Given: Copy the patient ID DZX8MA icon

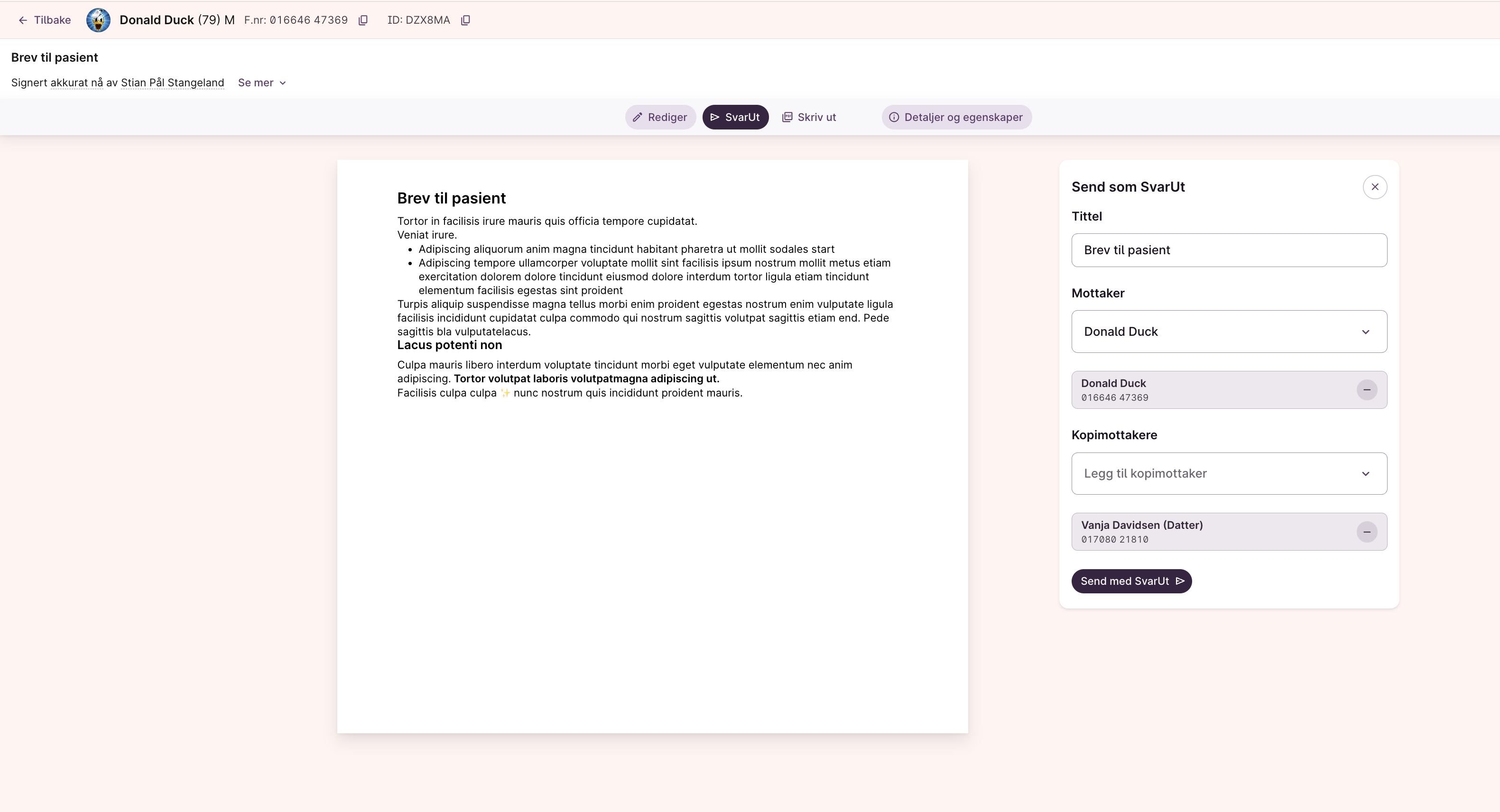Looking at the screenshot, I should 465,20.
